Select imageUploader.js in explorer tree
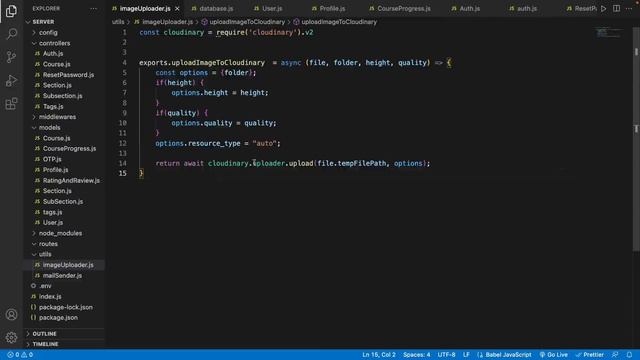Viewport: 640px width, 360px height. click(x=68, y=265)
